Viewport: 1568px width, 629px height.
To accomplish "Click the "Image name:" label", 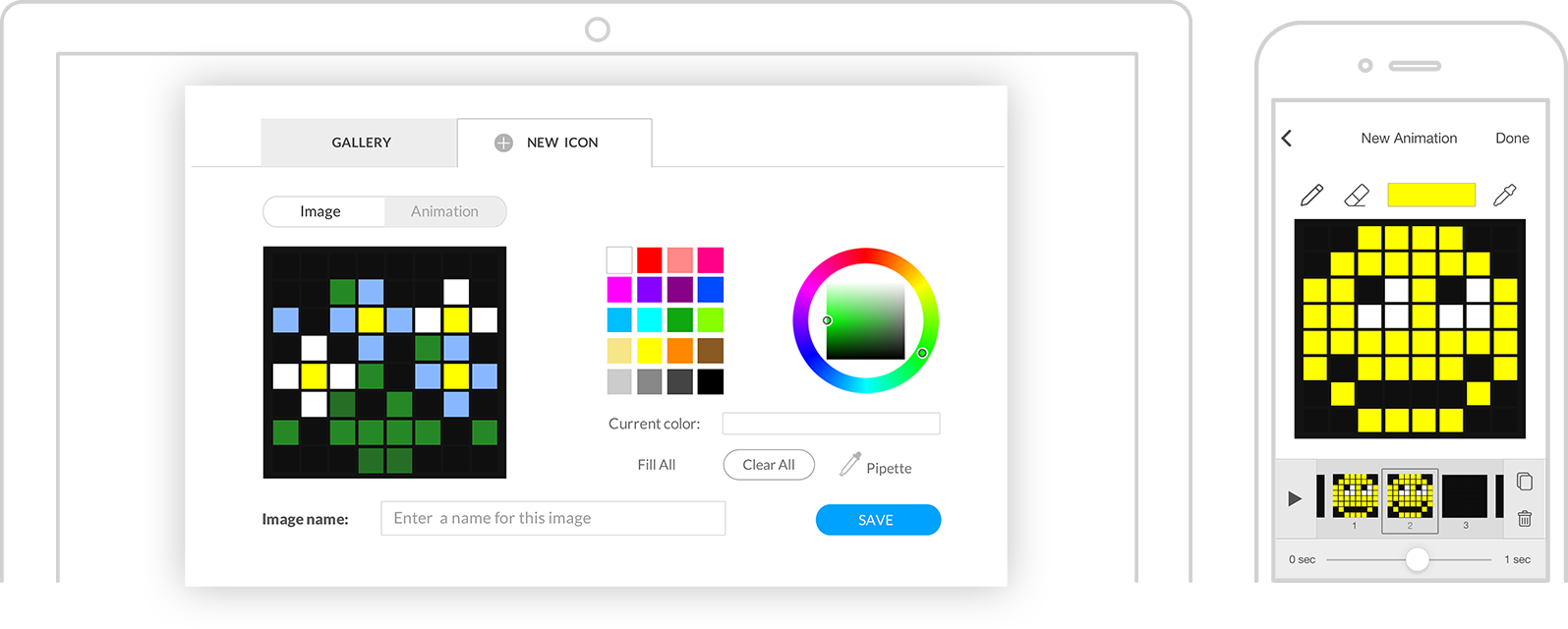I will [x=306, y=519].
